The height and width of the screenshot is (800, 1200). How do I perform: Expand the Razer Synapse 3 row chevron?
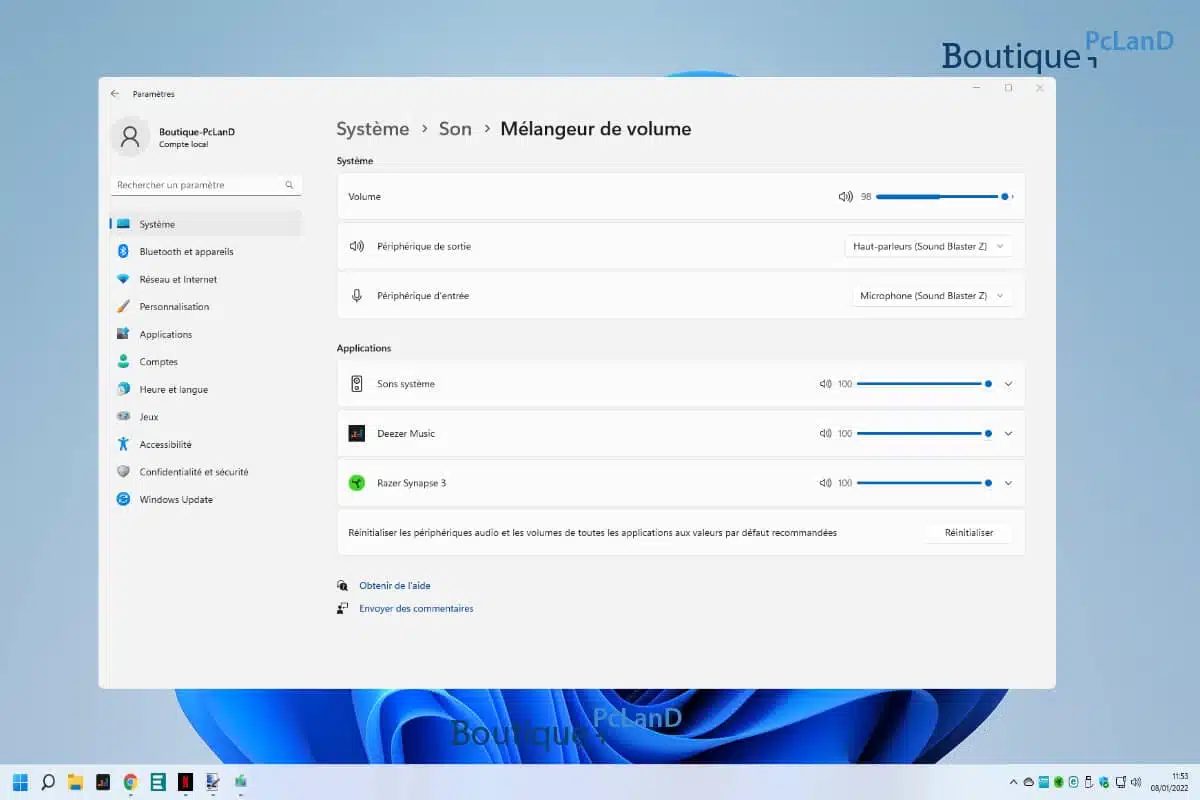[x=1008, y=483]
